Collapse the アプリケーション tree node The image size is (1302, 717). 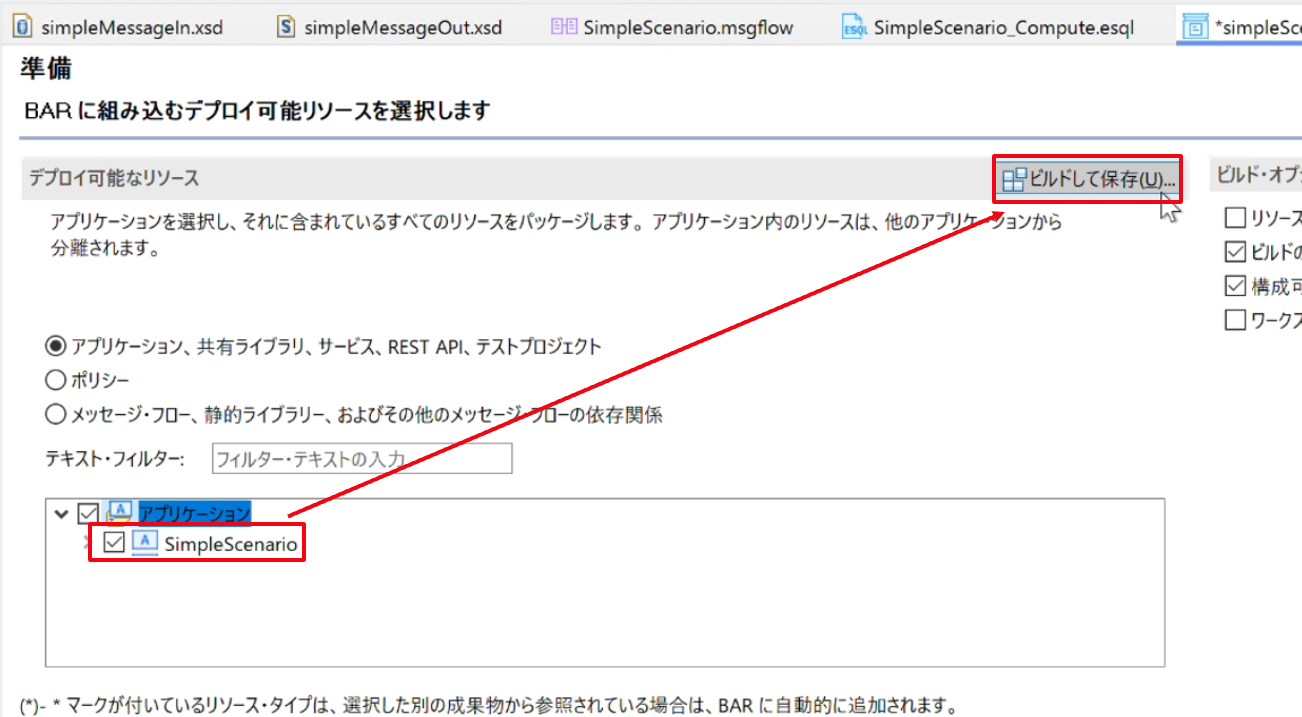62,514
